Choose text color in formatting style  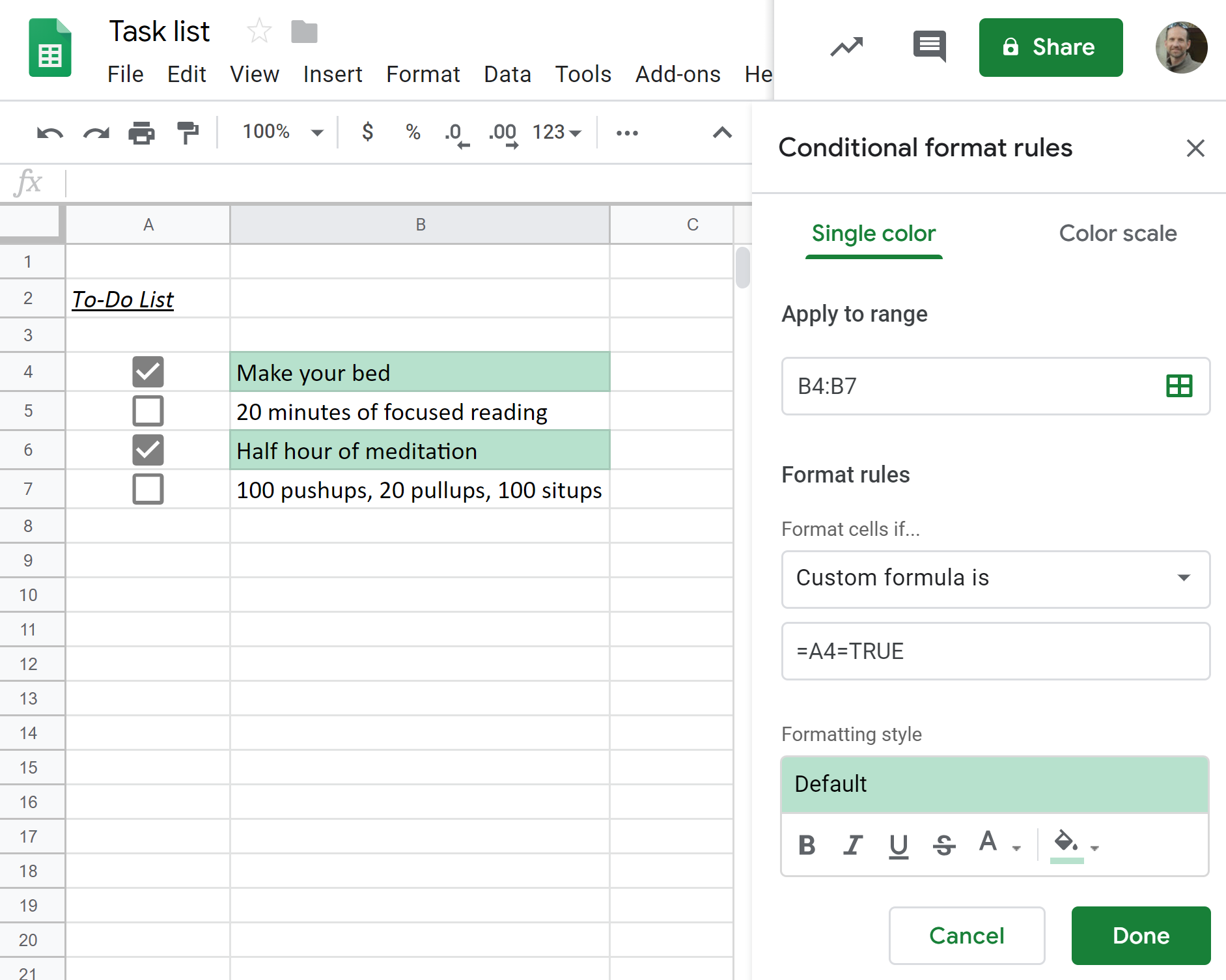(988, 841)
